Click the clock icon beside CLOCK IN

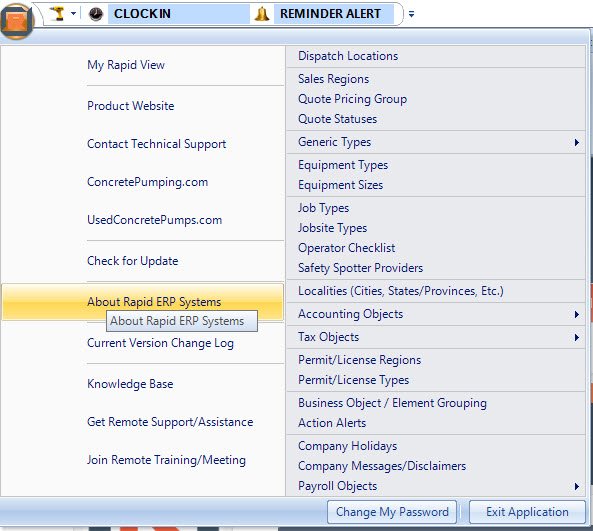pos(96,14)
